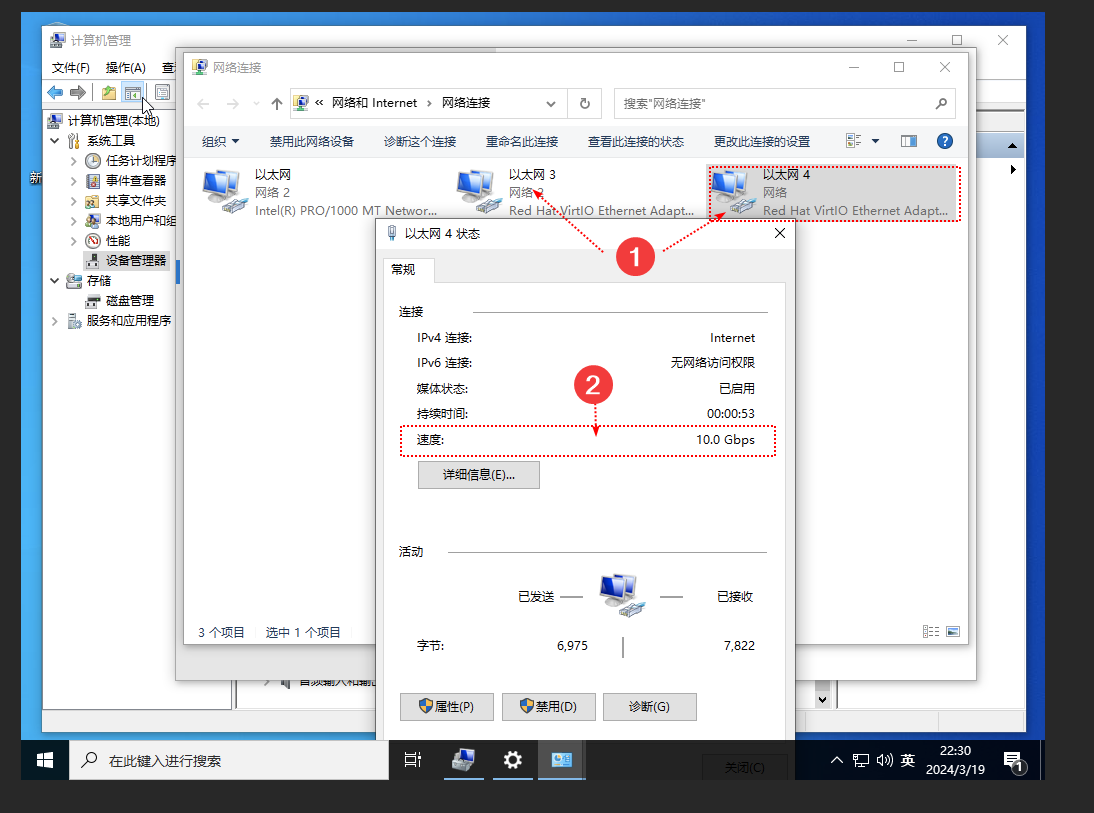Screen dimensions: 1094x813
Task: Open Help via the question mark icon
Action: [x=945, y=141]
